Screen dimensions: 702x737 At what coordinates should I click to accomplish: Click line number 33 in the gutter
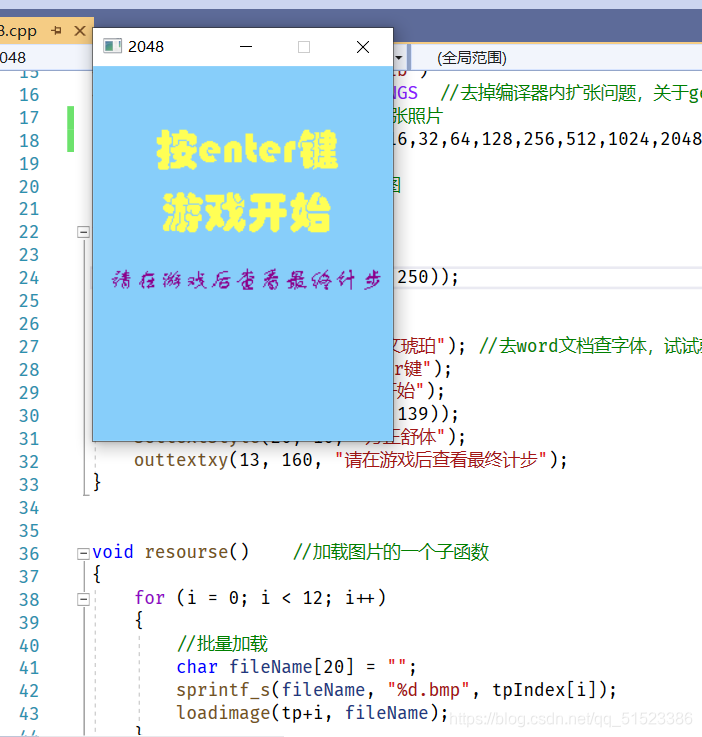pyautogui.click(x=29, y=485)
